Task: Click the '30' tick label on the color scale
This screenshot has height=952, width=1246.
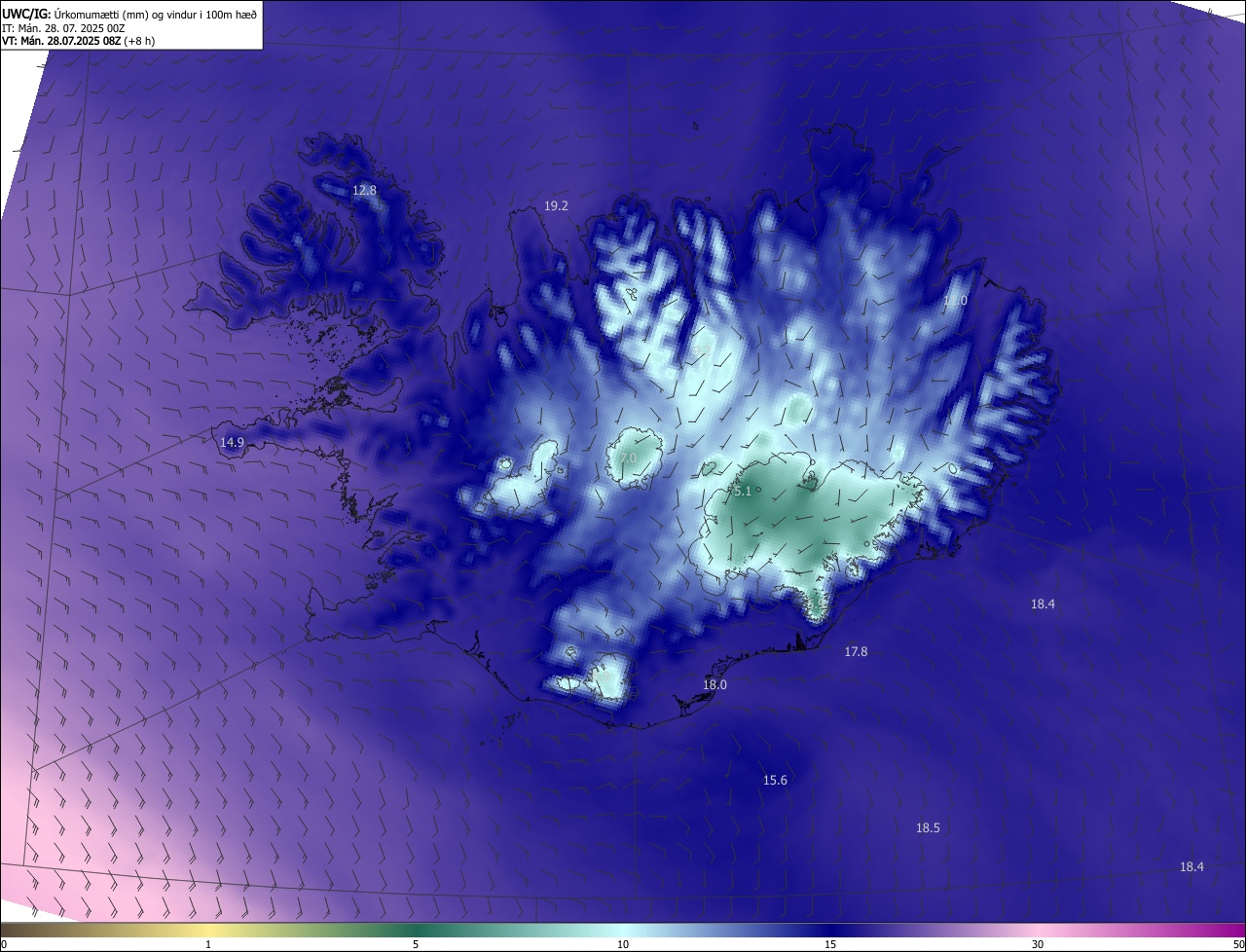Action: click(1038, 944)
